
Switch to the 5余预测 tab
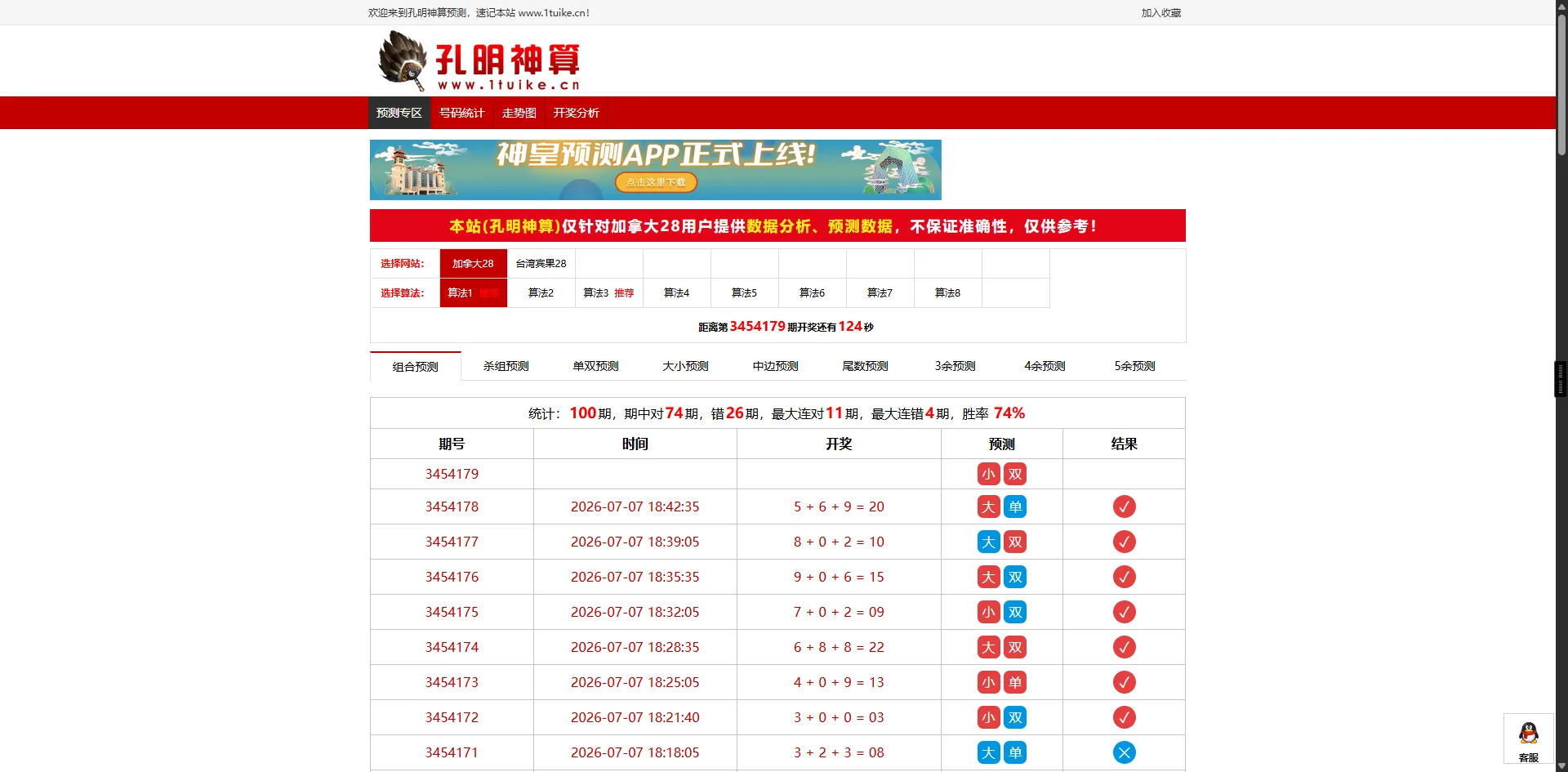click(x=1135, y=366)
